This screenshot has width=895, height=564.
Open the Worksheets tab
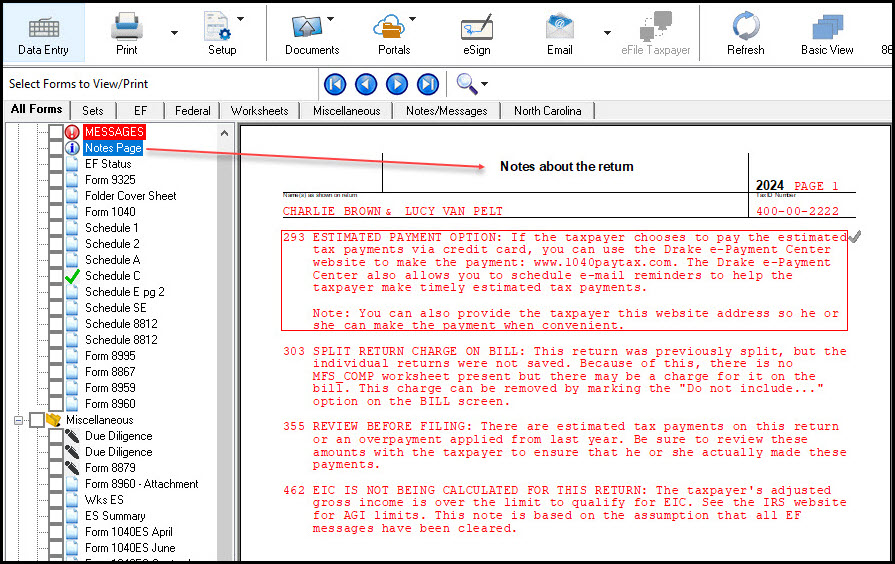tap(260, 111)
